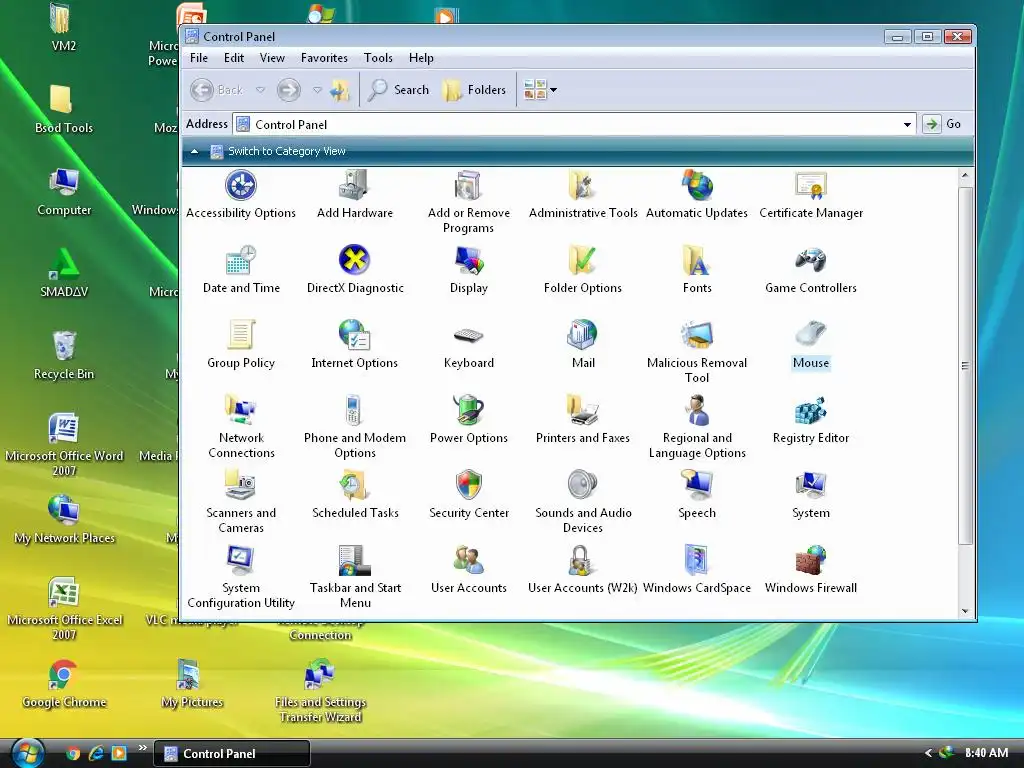
Task: Open the Windows Start orb
Action: 29,753
